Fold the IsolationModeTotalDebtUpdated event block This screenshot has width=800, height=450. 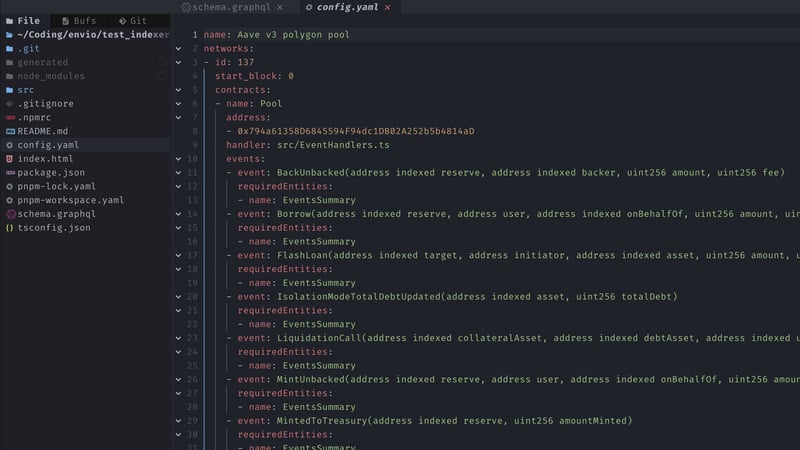pos(179,296)
